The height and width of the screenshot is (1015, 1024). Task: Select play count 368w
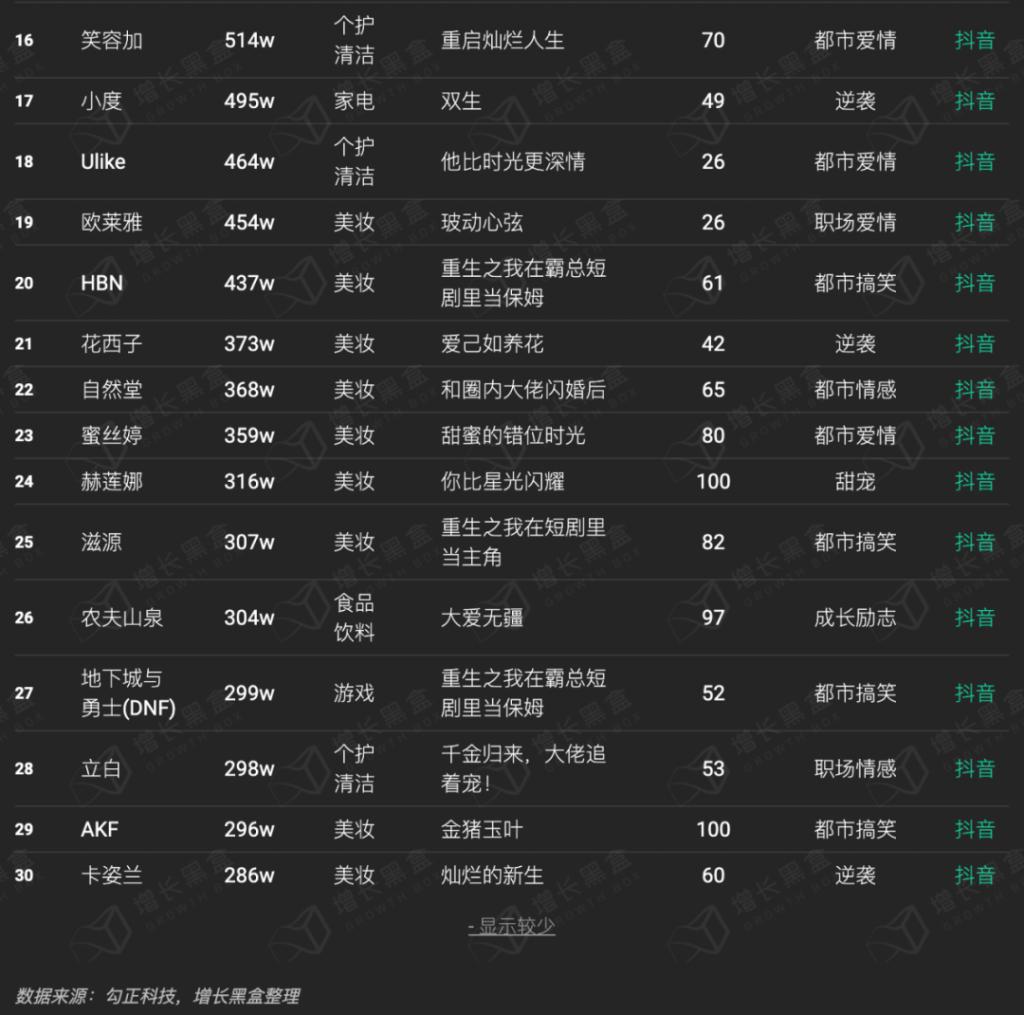pyautogui.click(x=249, y=389)
